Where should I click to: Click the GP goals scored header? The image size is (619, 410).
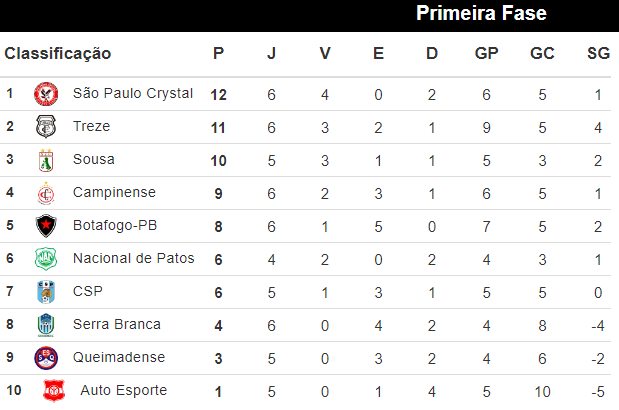pyautogui.click(x=487, y=53)
